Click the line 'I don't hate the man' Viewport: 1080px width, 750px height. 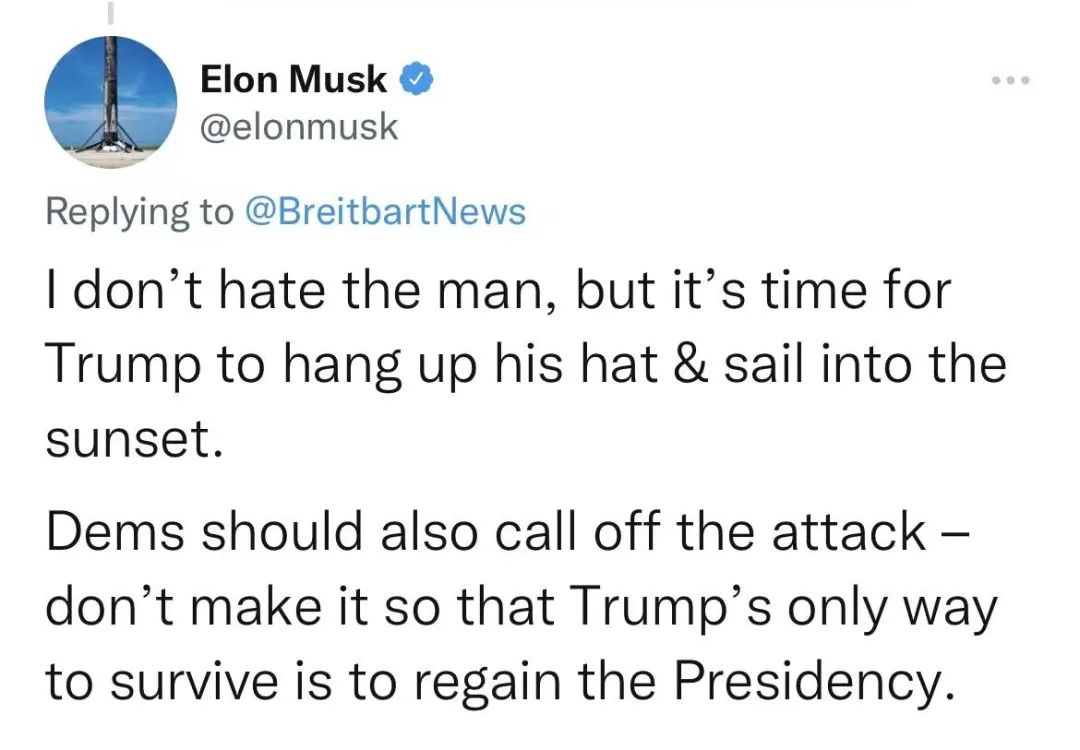[x=498, y=294]
